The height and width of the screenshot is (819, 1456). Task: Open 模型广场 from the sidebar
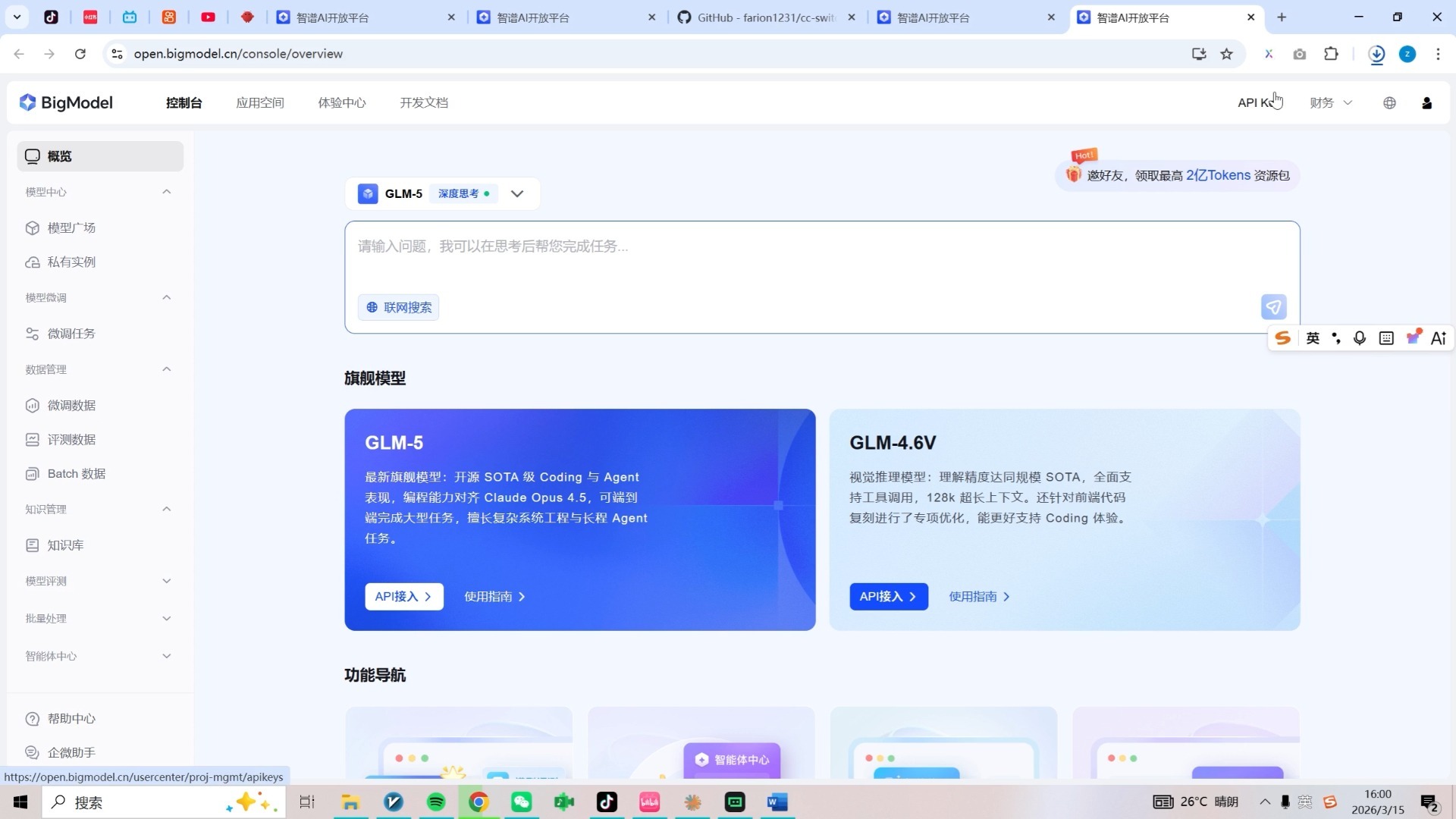pos(71,227)
